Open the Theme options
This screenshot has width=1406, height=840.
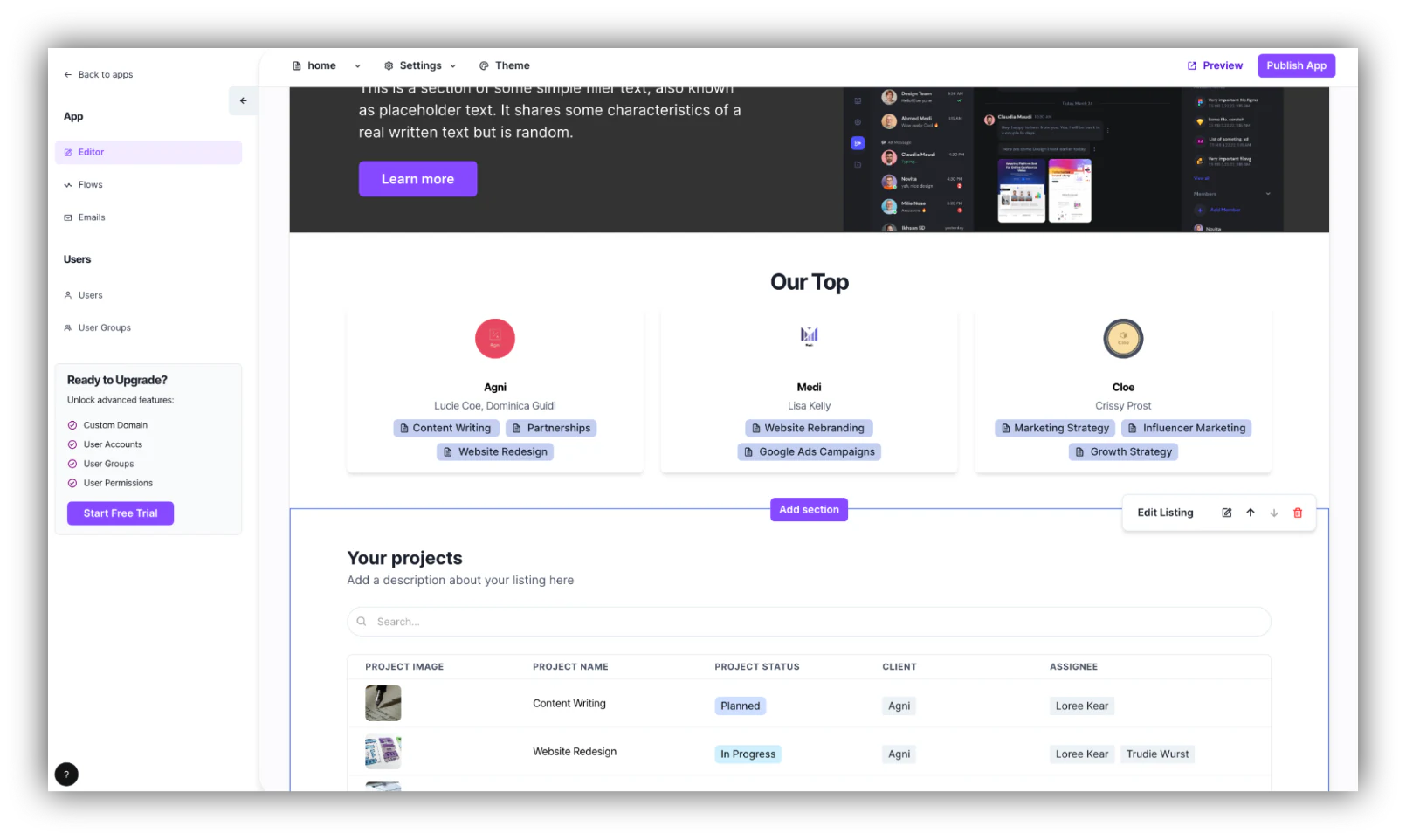(504, 65)
